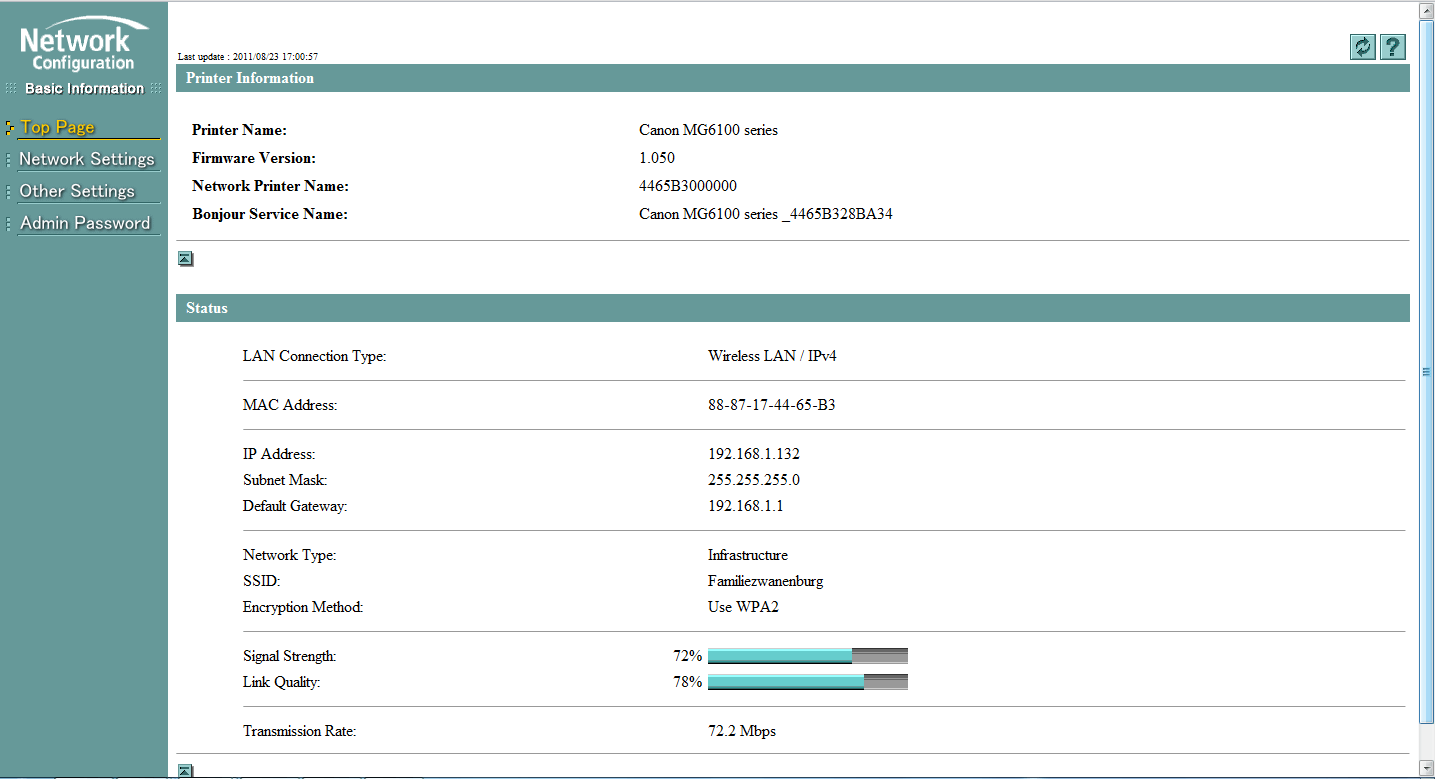
Task: Click the Printer Information section header
Action: (793, 78)
